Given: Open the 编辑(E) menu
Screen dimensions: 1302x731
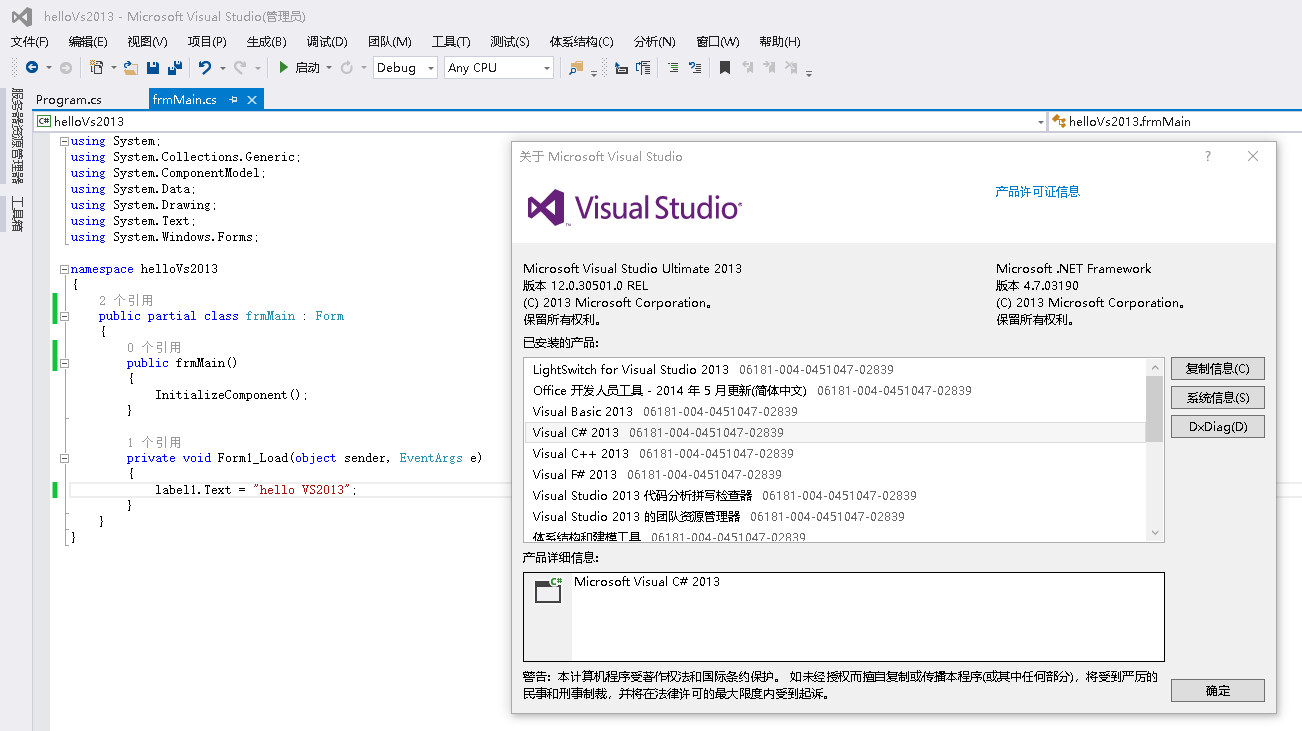Looking at the screenshot, I should 88,41.
